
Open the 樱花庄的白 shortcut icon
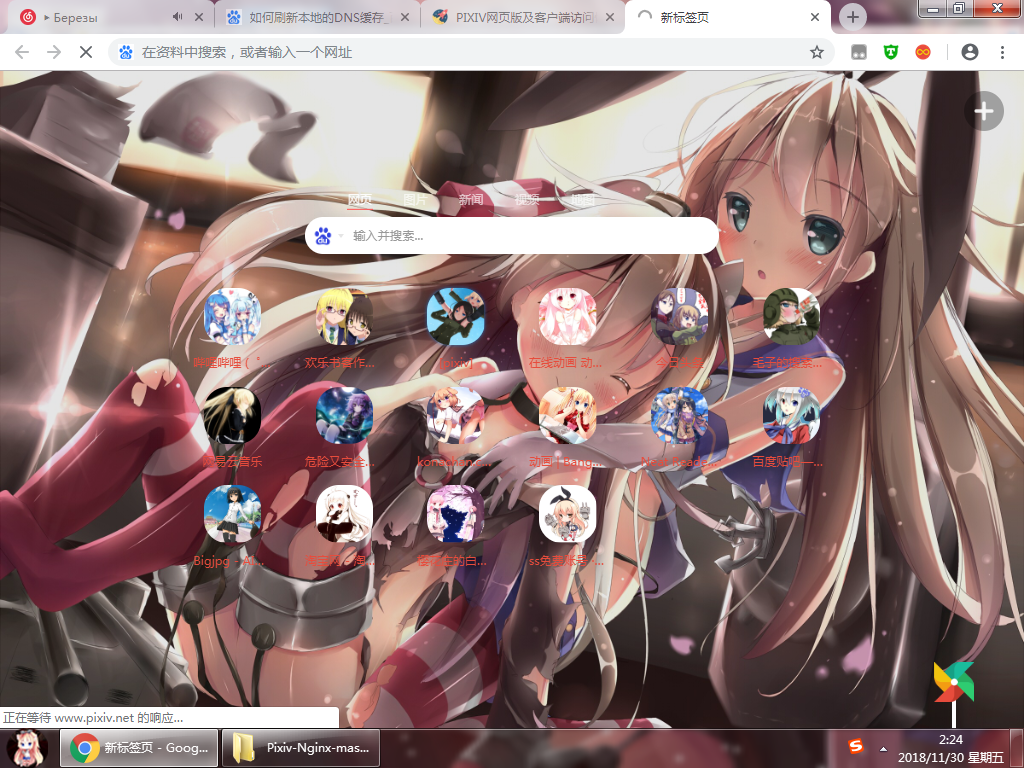tap(456, 514)
